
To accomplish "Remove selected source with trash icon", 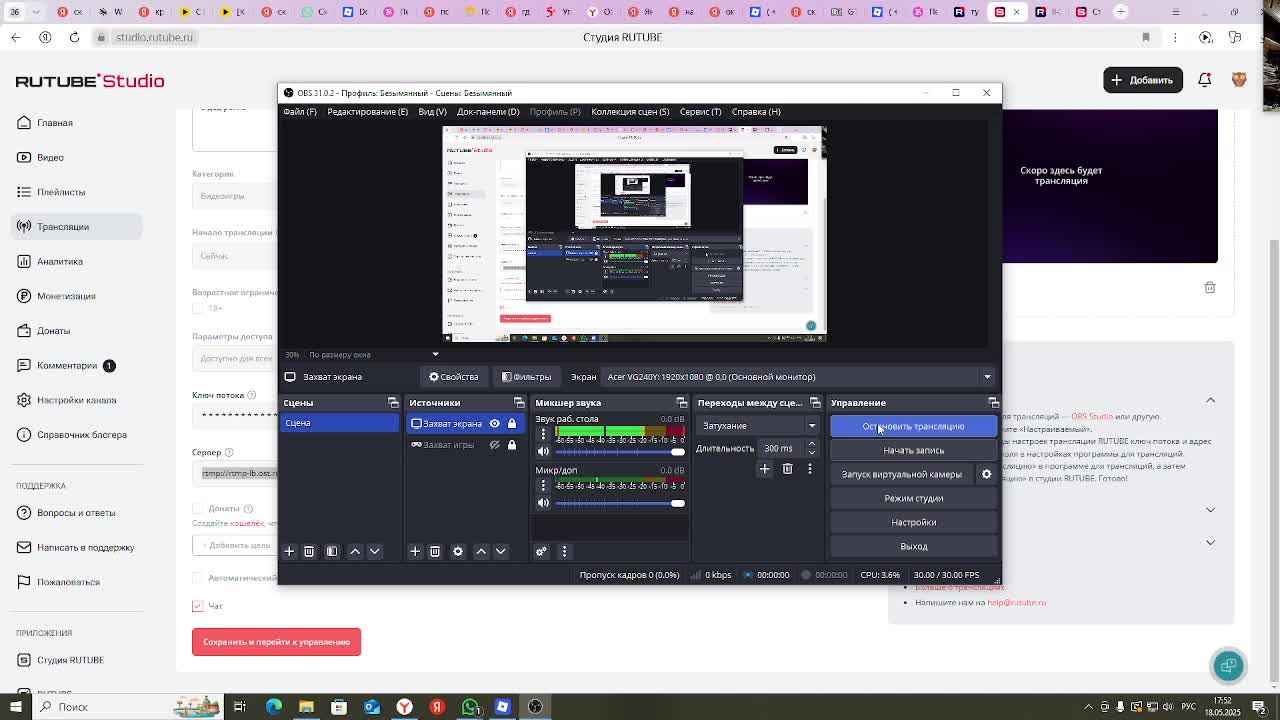I will point(435,551).
